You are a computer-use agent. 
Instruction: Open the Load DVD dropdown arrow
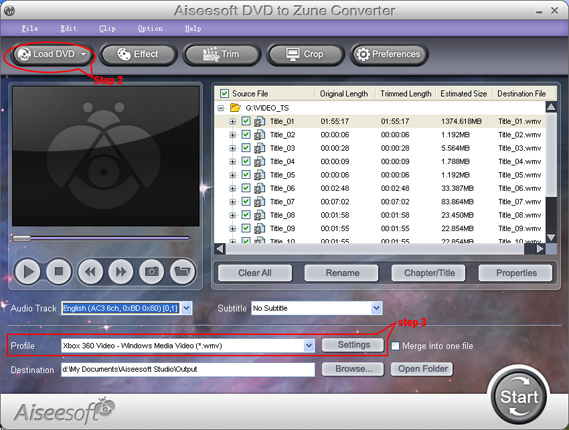point(83,54)
